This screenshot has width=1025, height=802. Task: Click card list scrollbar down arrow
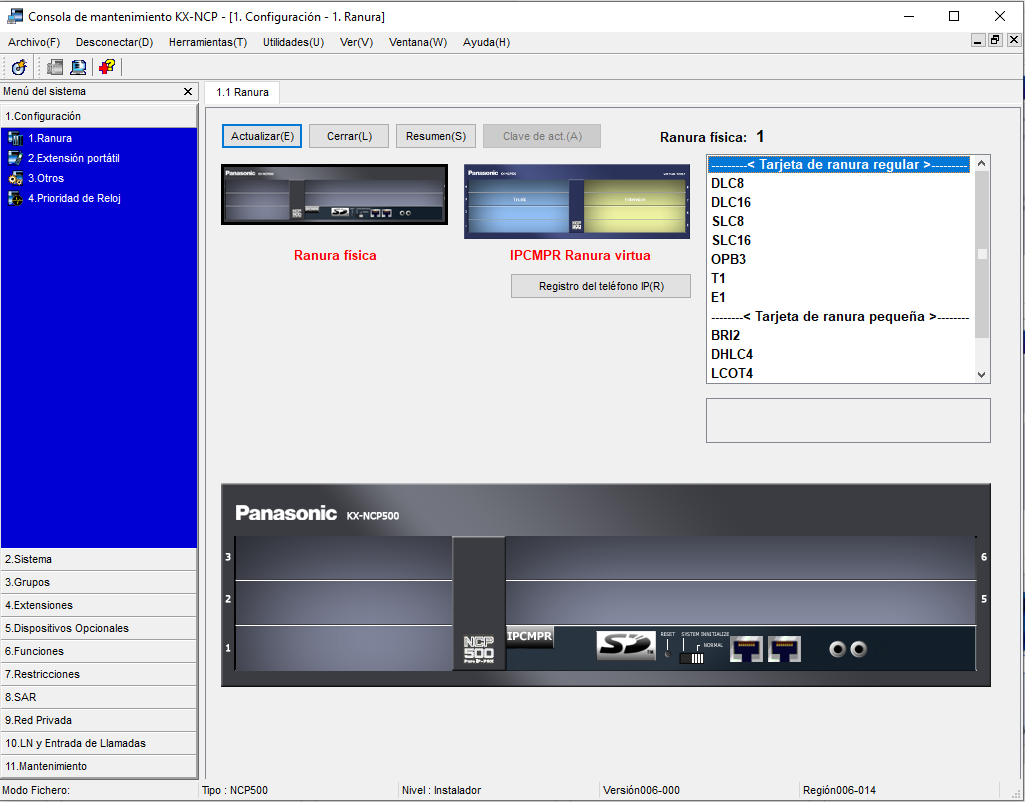pyautogui.click(x=981, y=375)
